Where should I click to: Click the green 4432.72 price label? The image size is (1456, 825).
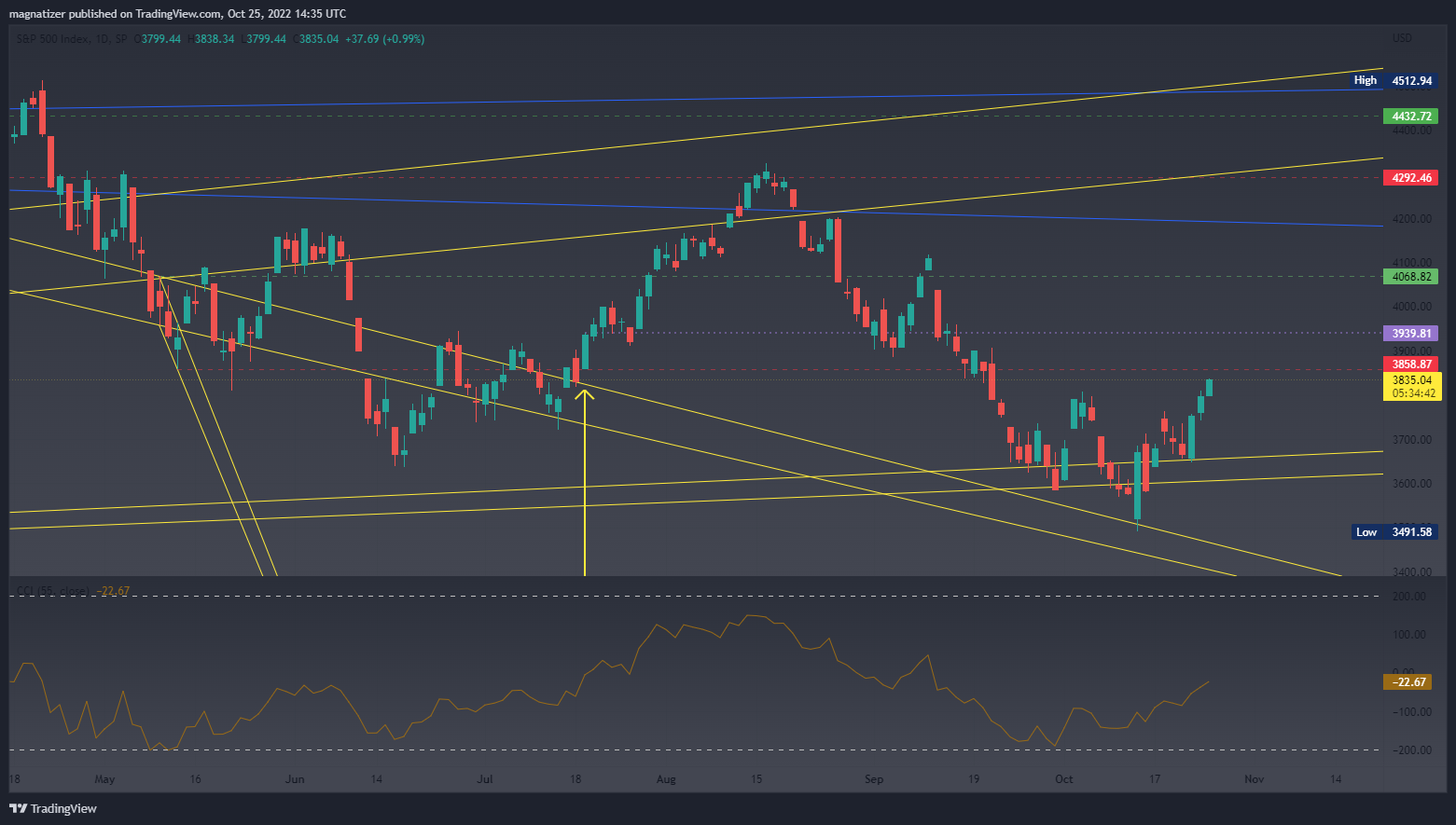click(x=1410, y=117)
